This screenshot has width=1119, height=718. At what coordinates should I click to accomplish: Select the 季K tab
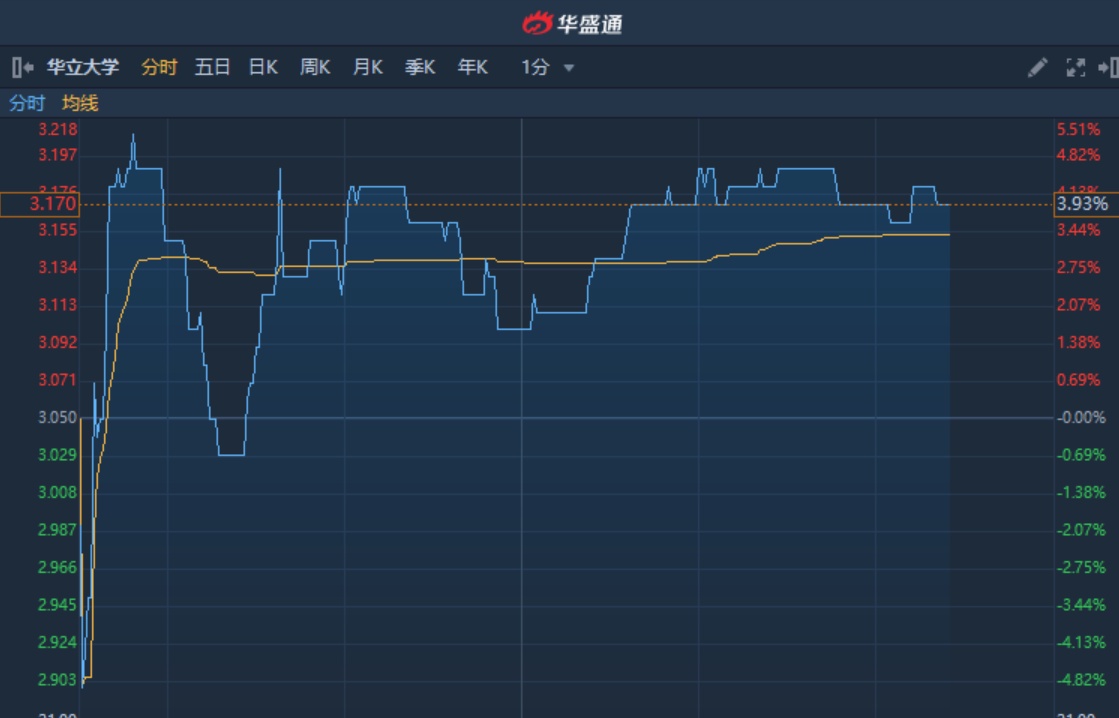420,67
